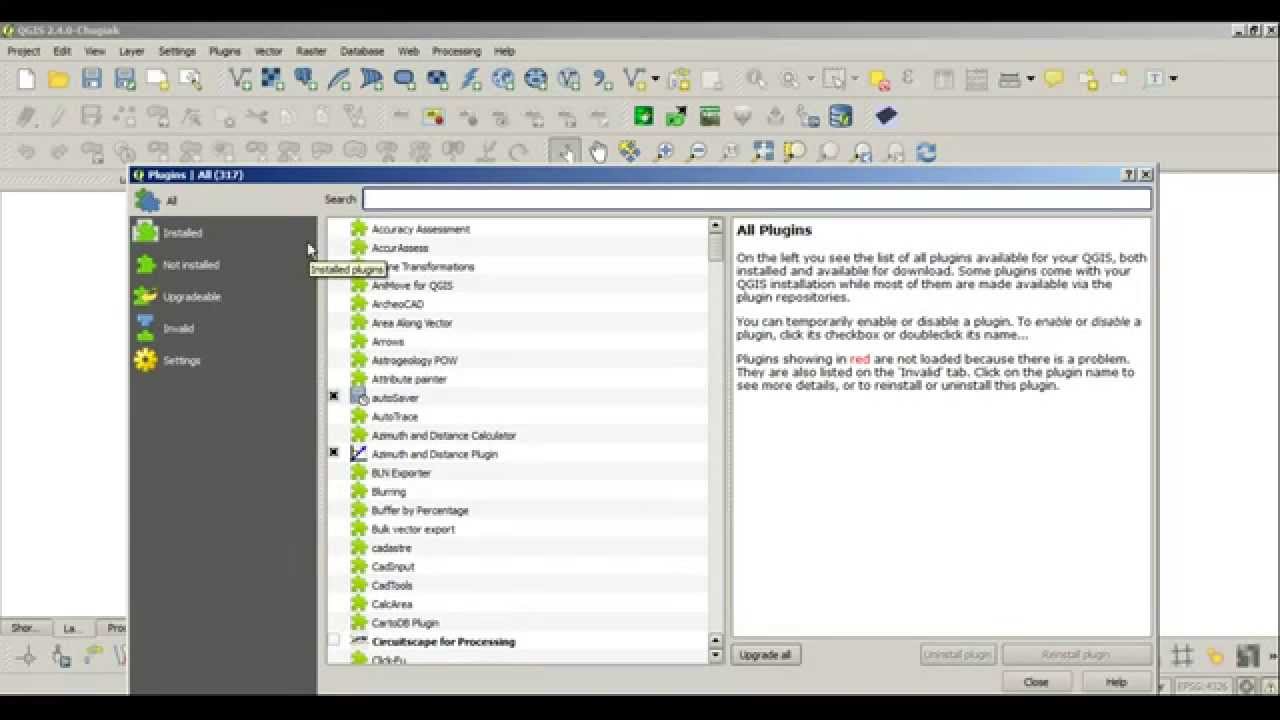The image size is (1280, 720).
Task: Open the Project menu
Action: tap(23, 51)
